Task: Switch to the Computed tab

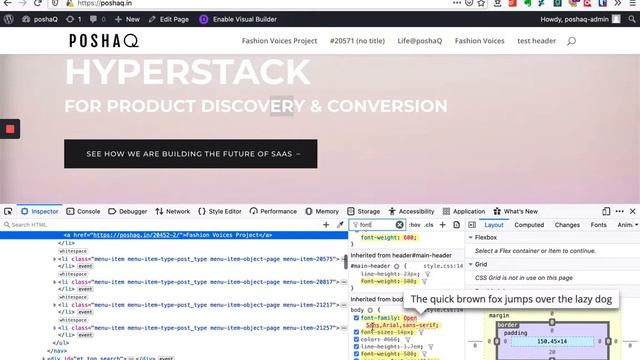Action: pos(529,225)
